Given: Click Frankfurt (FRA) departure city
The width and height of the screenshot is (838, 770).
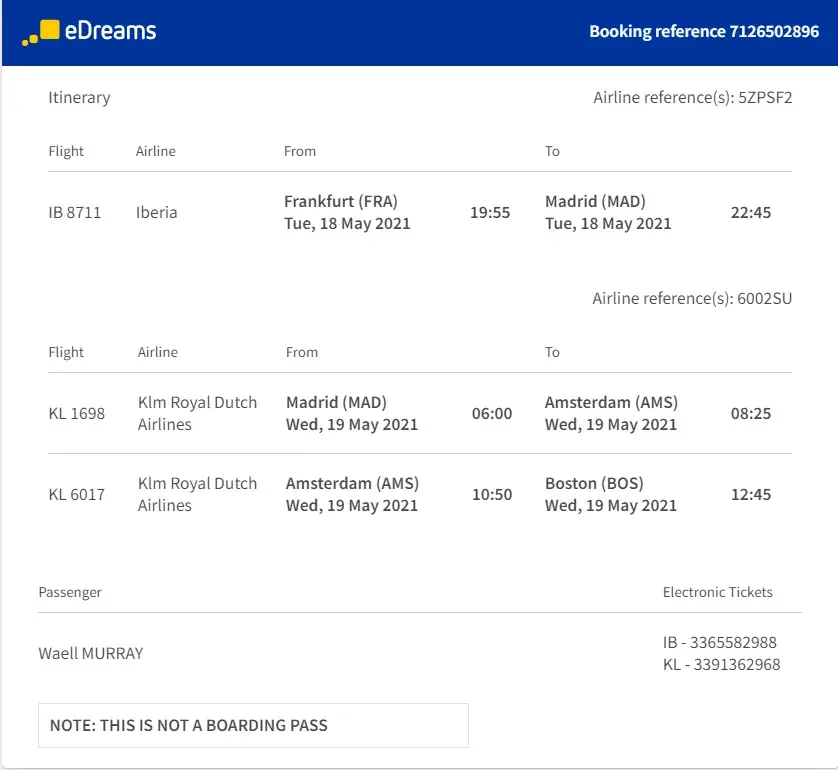Looking at the screenshot, I should pyautogui.click(x=341, y=201).
